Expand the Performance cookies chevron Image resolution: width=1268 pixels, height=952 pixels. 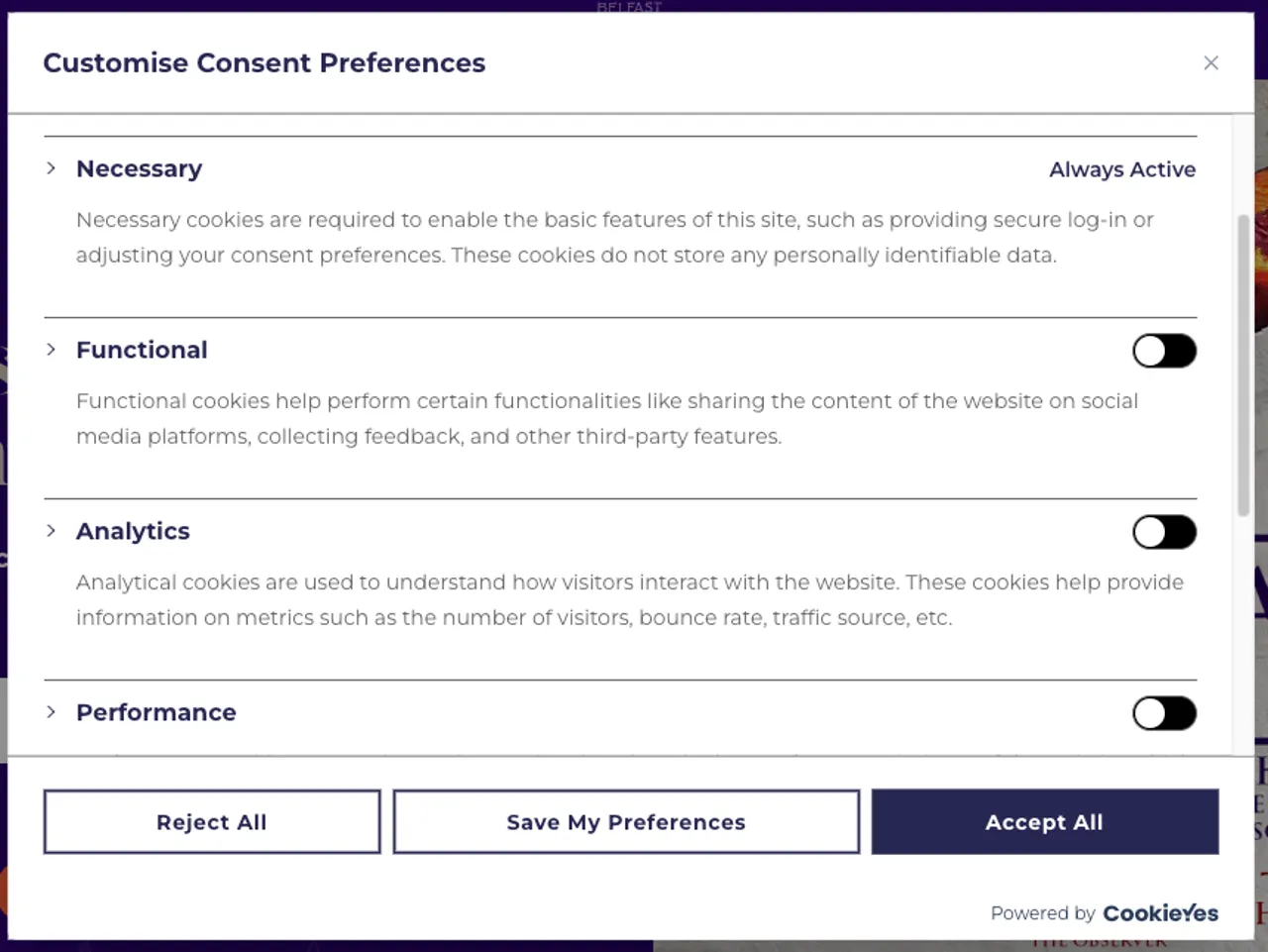pyautogui.click(x=52, y=712)
